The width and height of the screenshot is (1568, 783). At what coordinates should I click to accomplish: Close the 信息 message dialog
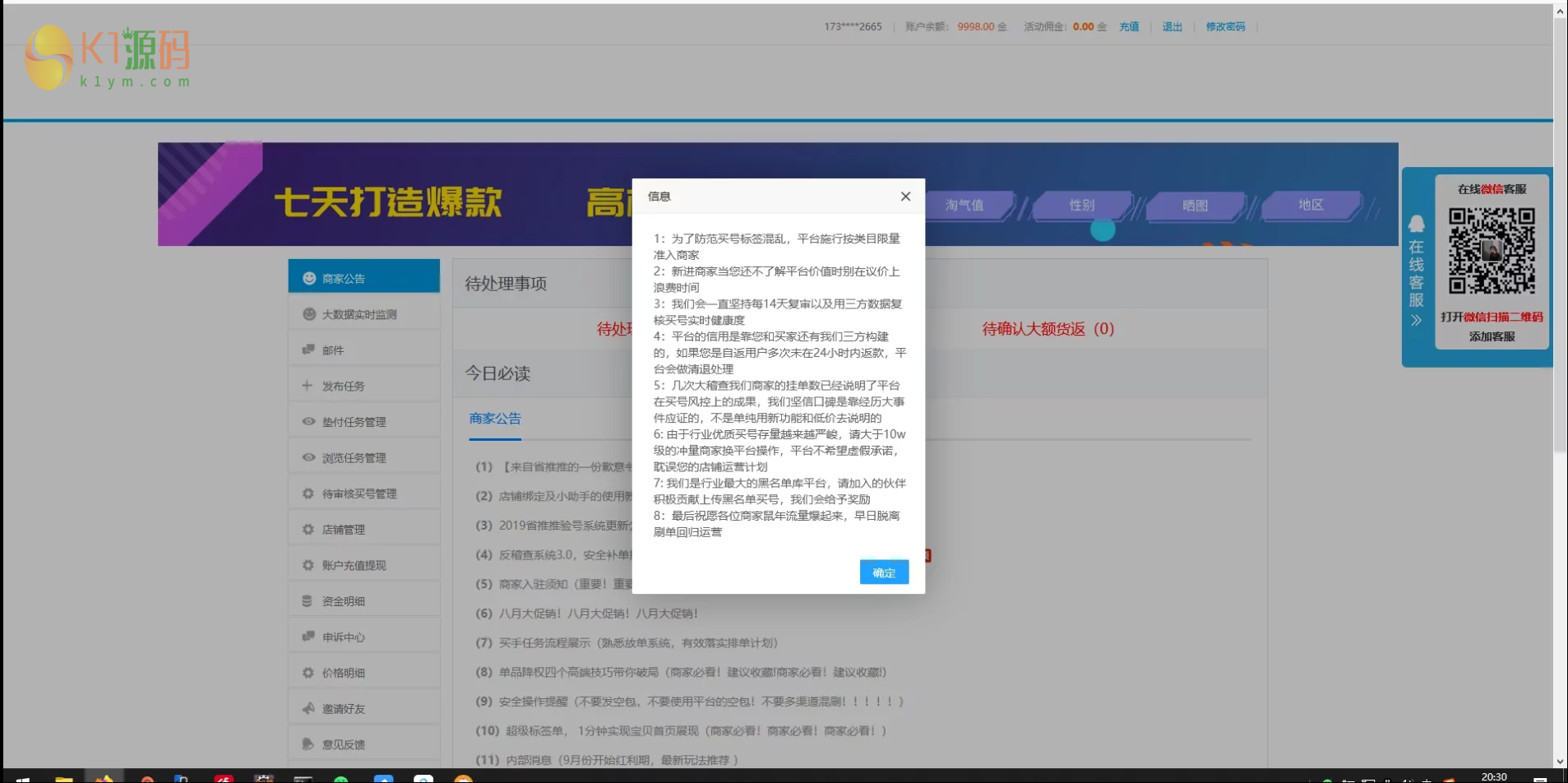tap(904, 197)
